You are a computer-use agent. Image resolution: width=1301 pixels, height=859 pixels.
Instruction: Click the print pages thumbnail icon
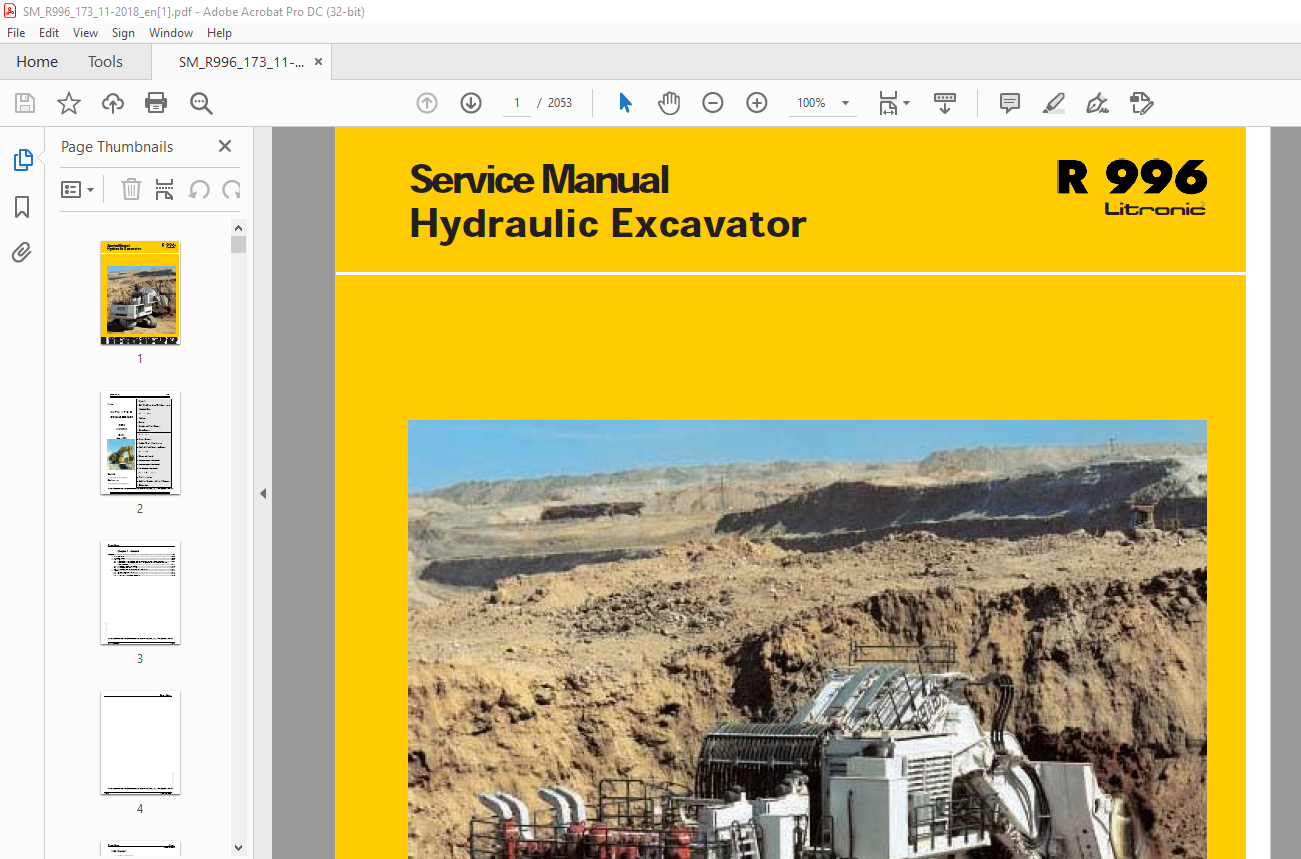165,189
